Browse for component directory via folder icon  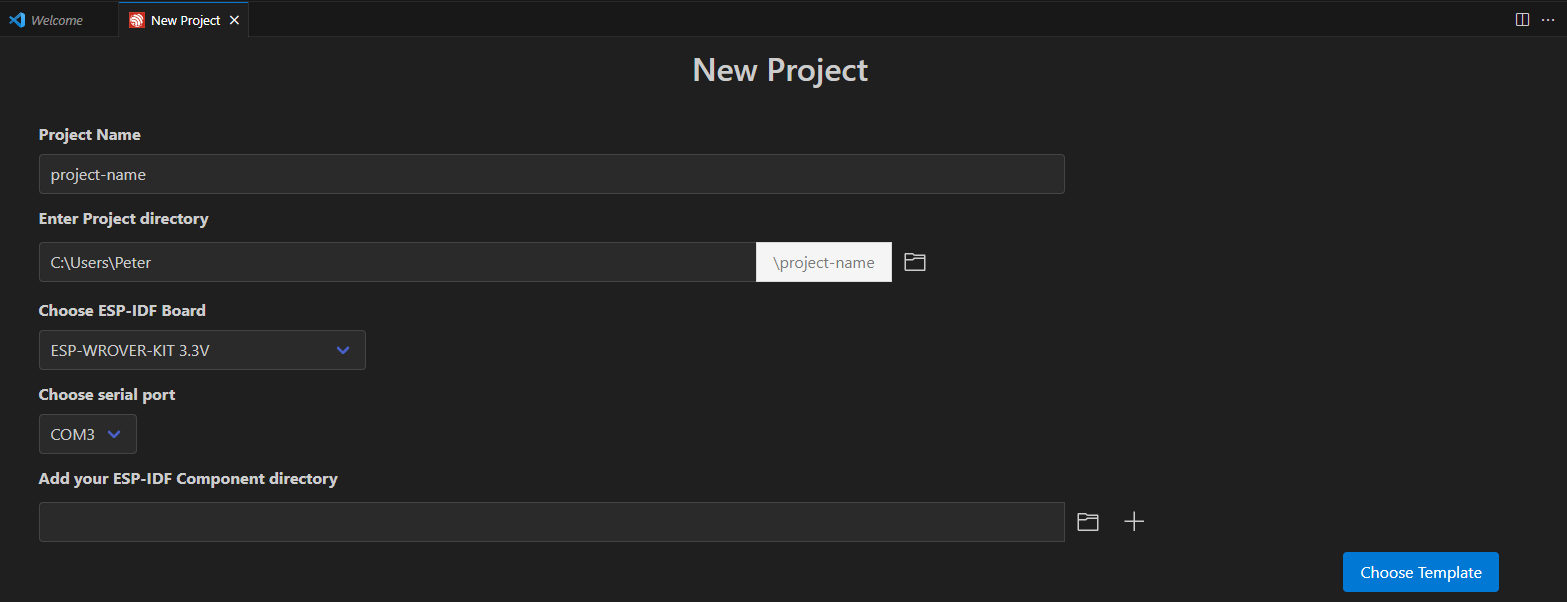click(x=1087, y=522)
